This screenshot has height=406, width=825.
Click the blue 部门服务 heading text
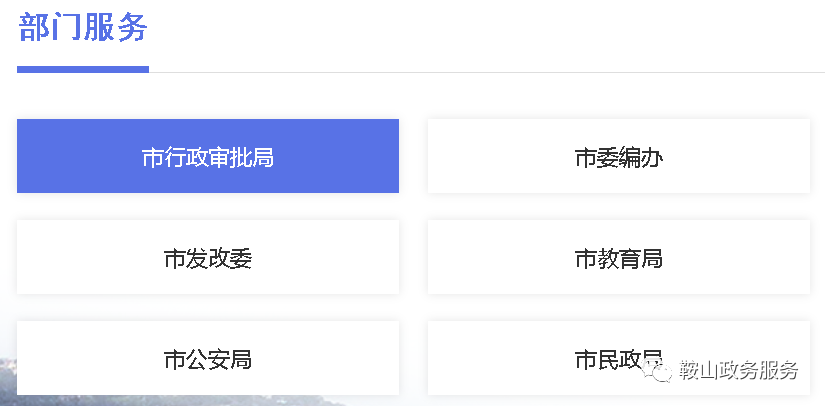(x=83, y=27)
